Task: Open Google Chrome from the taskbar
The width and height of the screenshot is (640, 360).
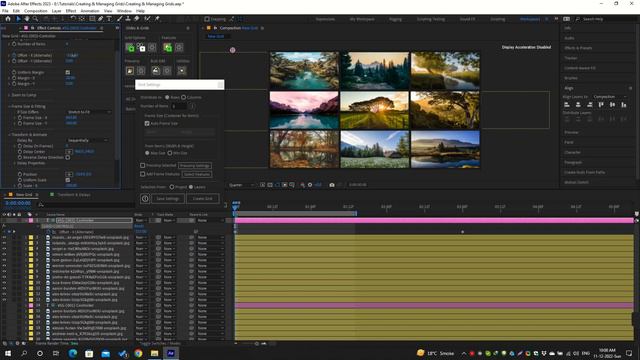Action: (138, 353)
